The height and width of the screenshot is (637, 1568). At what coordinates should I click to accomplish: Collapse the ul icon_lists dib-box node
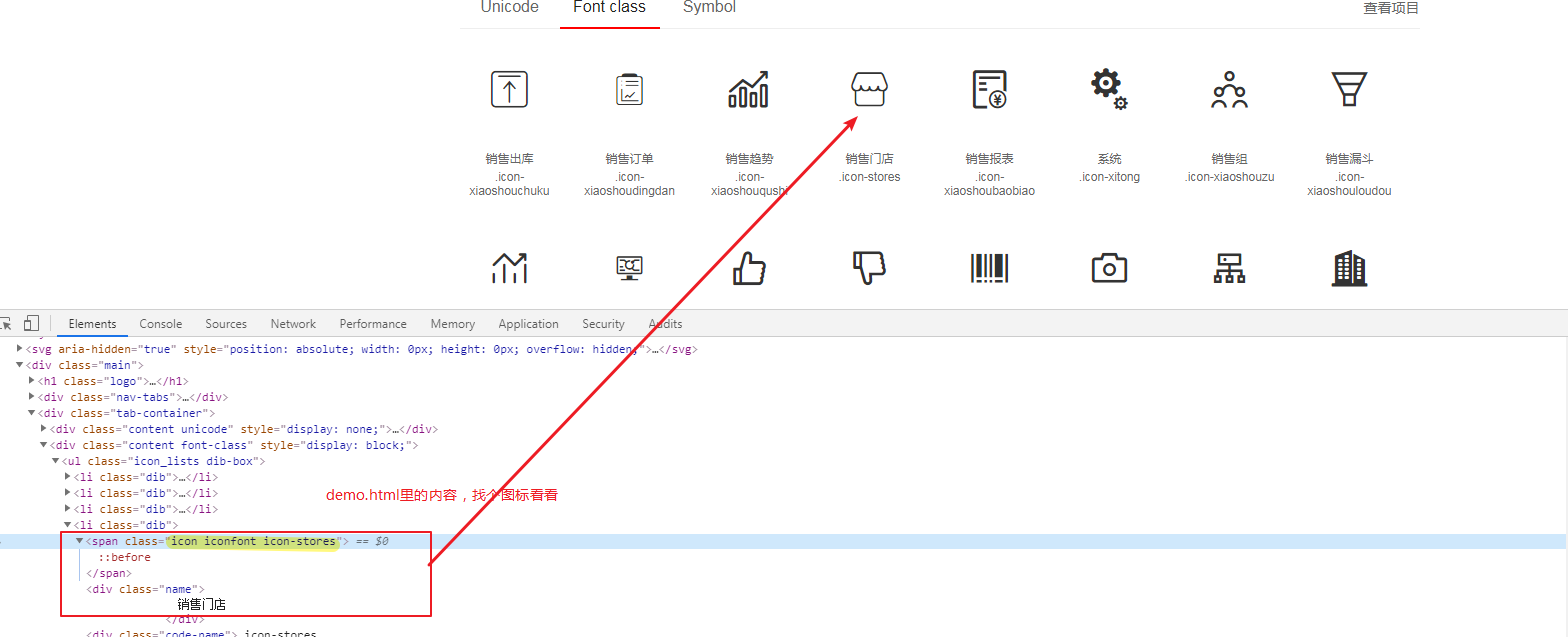coord(56,461)
